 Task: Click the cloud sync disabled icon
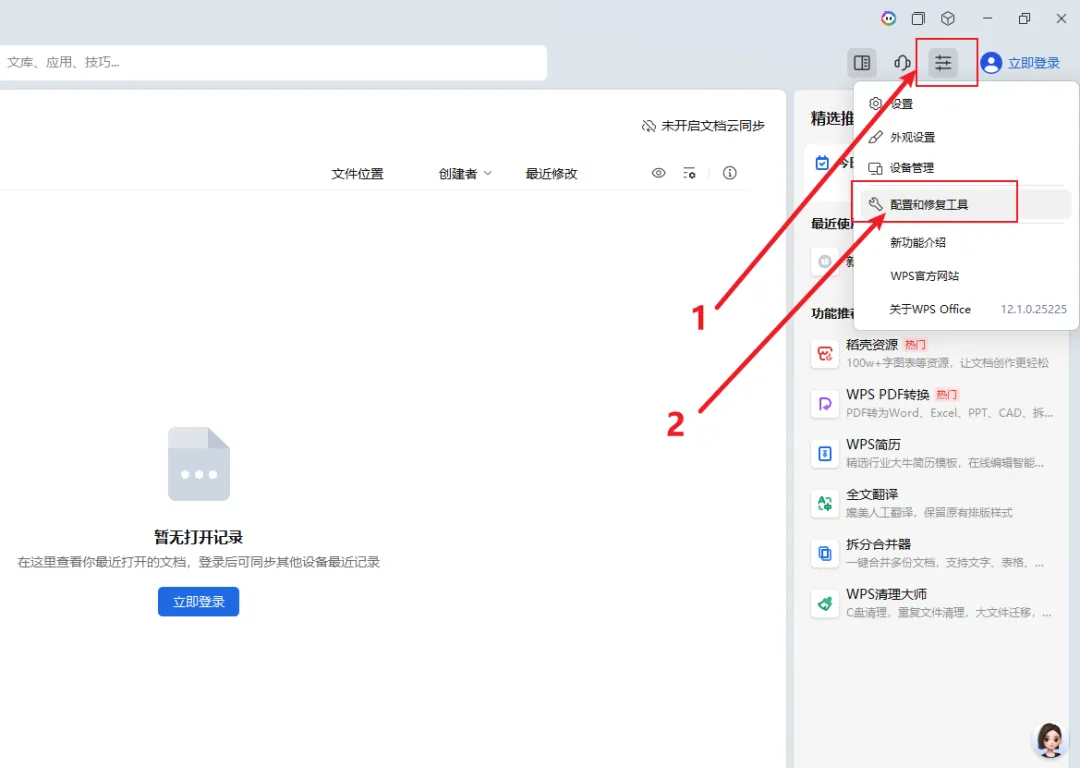tap(648, 126)
